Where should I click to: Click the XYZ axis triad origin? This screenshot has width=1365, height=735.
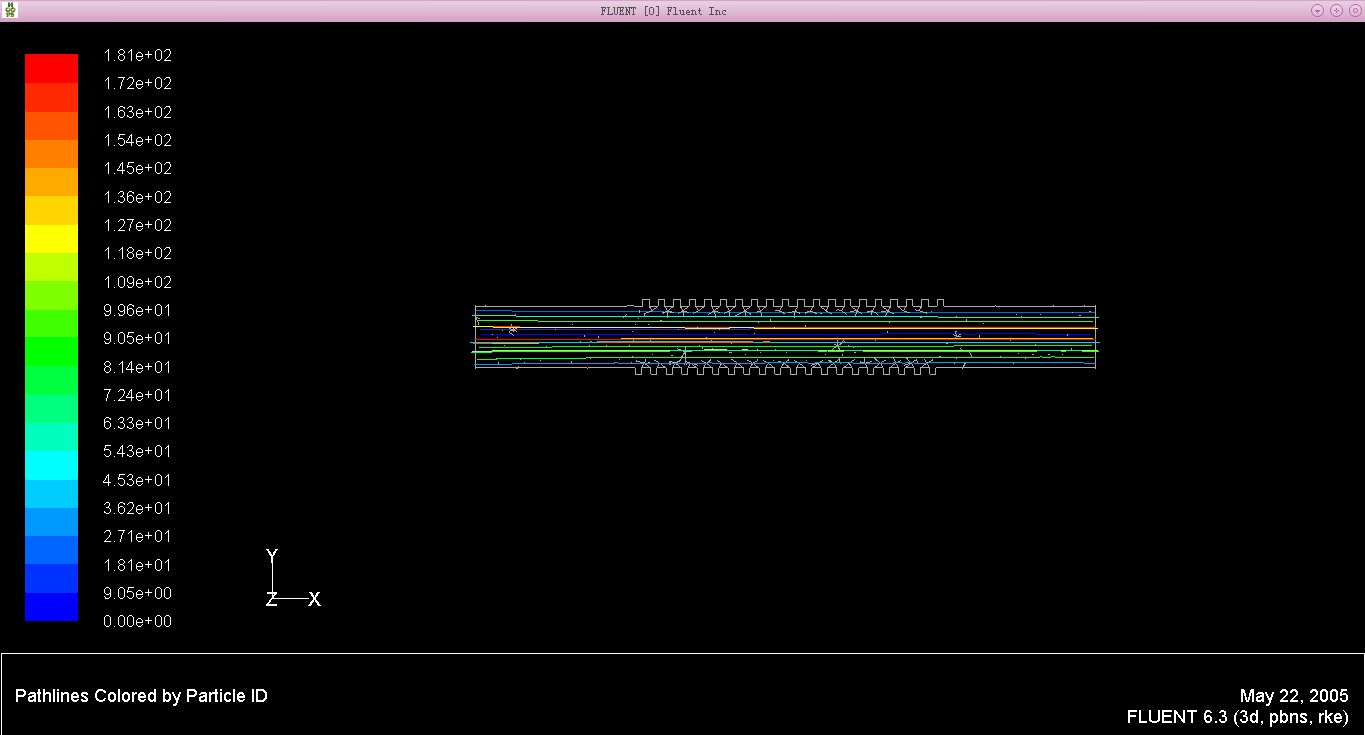tap(273, 599)
